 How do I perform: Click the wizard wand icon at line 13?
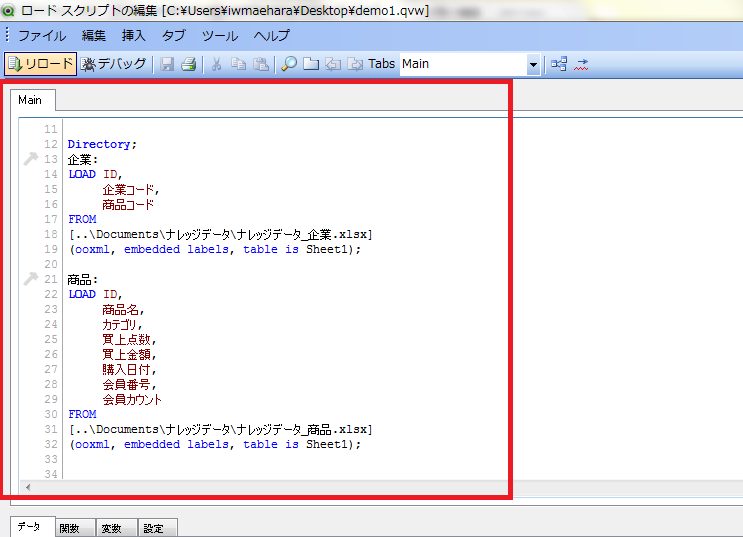pyautogui.click(x=31, y=159)
